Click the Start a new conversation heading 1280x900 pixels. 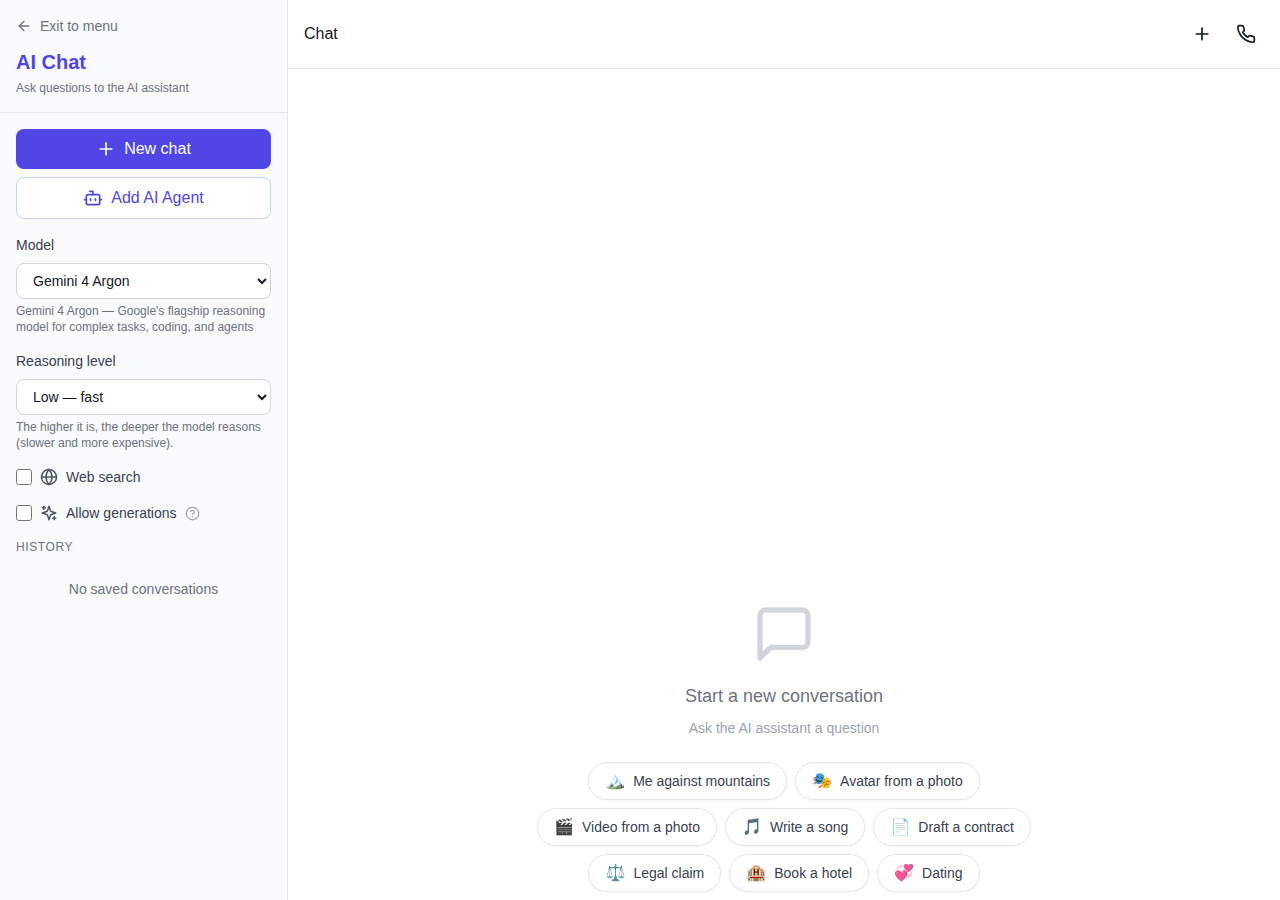click(x=784, y=696)
